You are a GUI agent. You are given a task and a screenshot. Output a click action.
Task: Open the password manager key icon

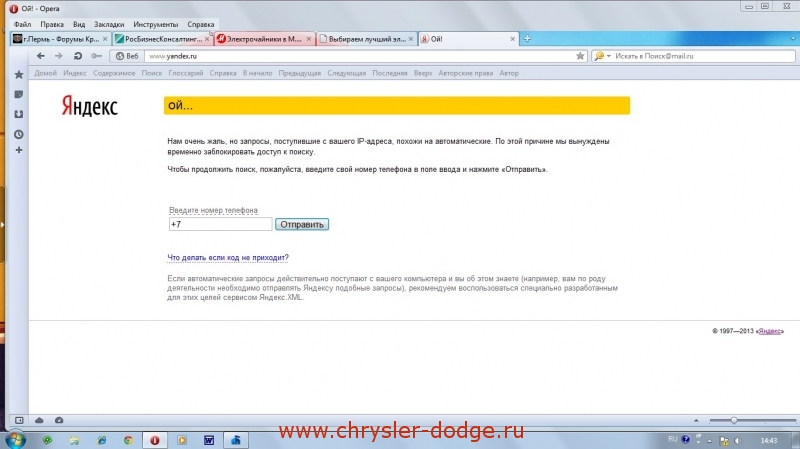point(96,56)
